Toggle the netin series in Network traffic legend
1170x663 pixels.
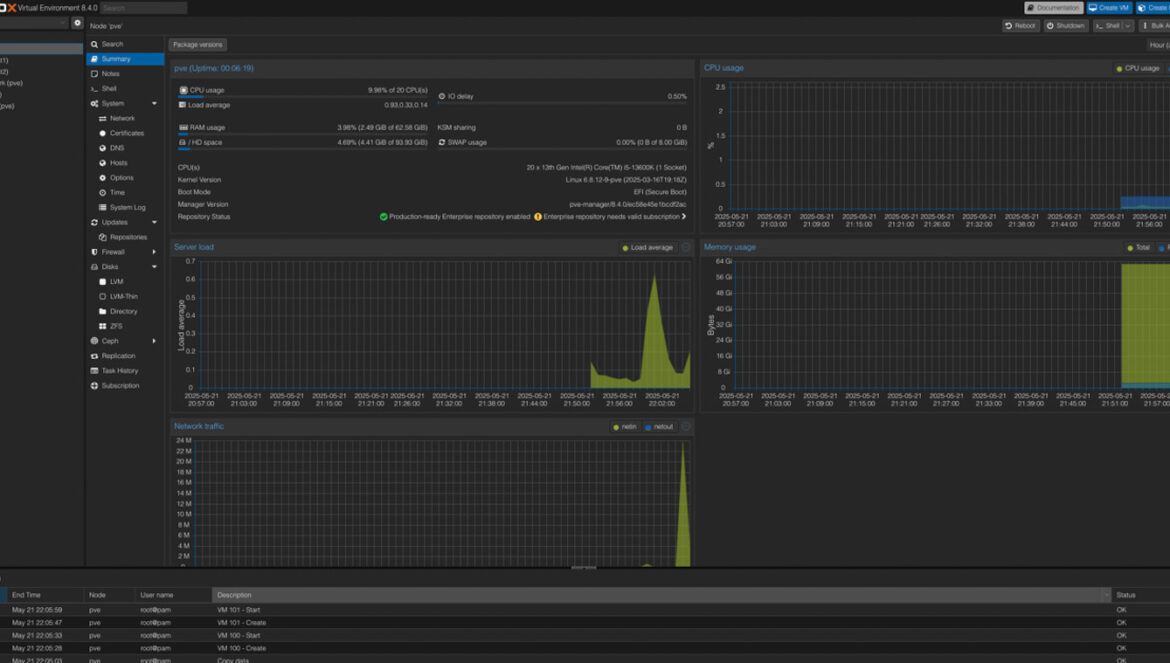pyautogui.click(x=624, y=427)
